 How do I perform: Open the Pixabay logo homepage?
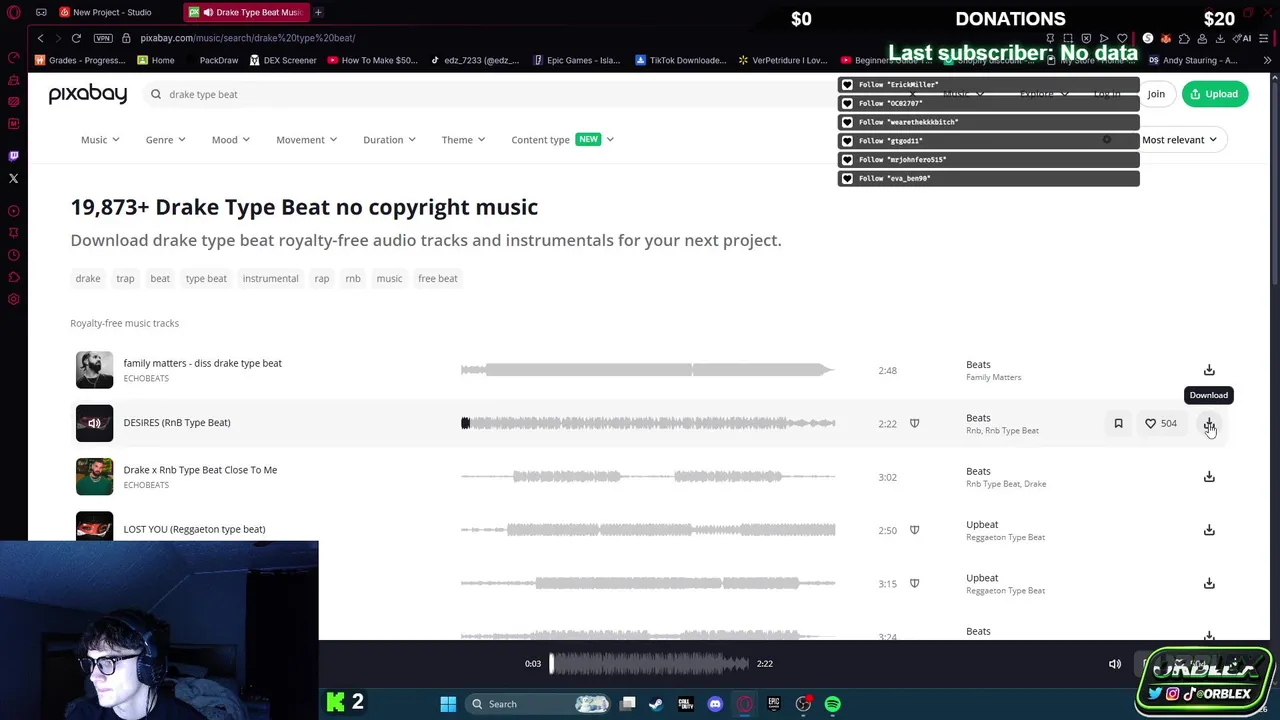coord(88,94)
